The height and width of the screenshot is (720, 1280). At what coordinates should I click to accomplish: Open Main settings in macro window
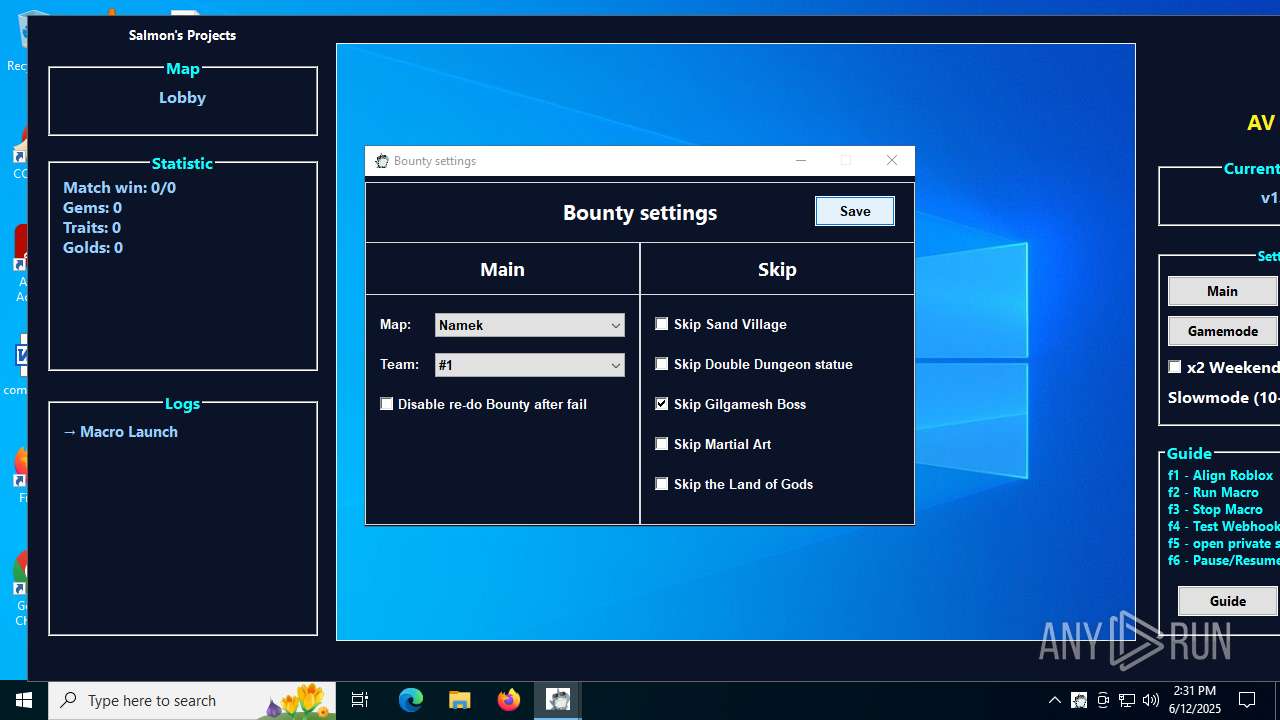(1223, 291)
